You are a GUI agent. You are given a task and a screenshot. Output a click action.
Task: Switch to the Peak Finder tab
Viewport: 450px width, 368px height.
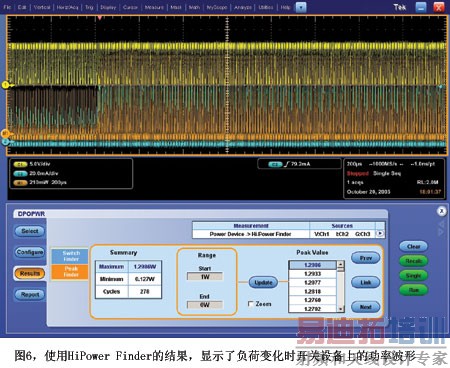(x=70, y=271)
